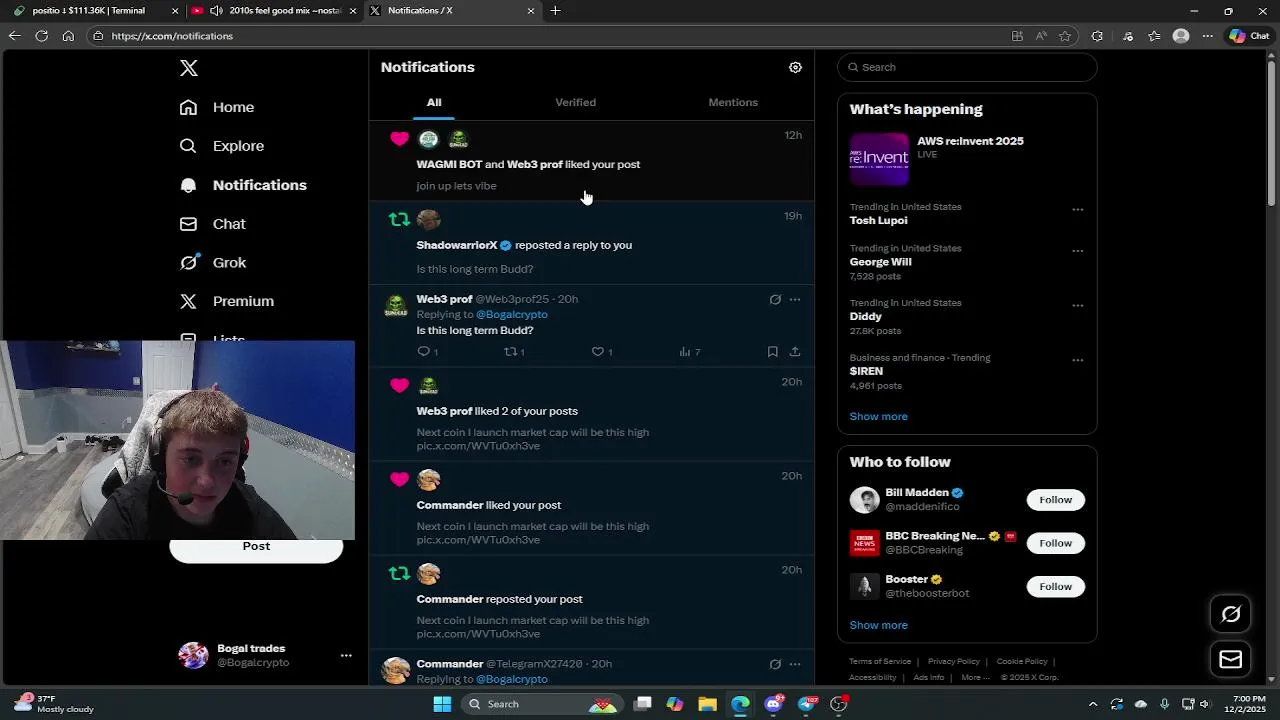
Task: Reply to Web3 prof's post icon
Action: (424, 351)
